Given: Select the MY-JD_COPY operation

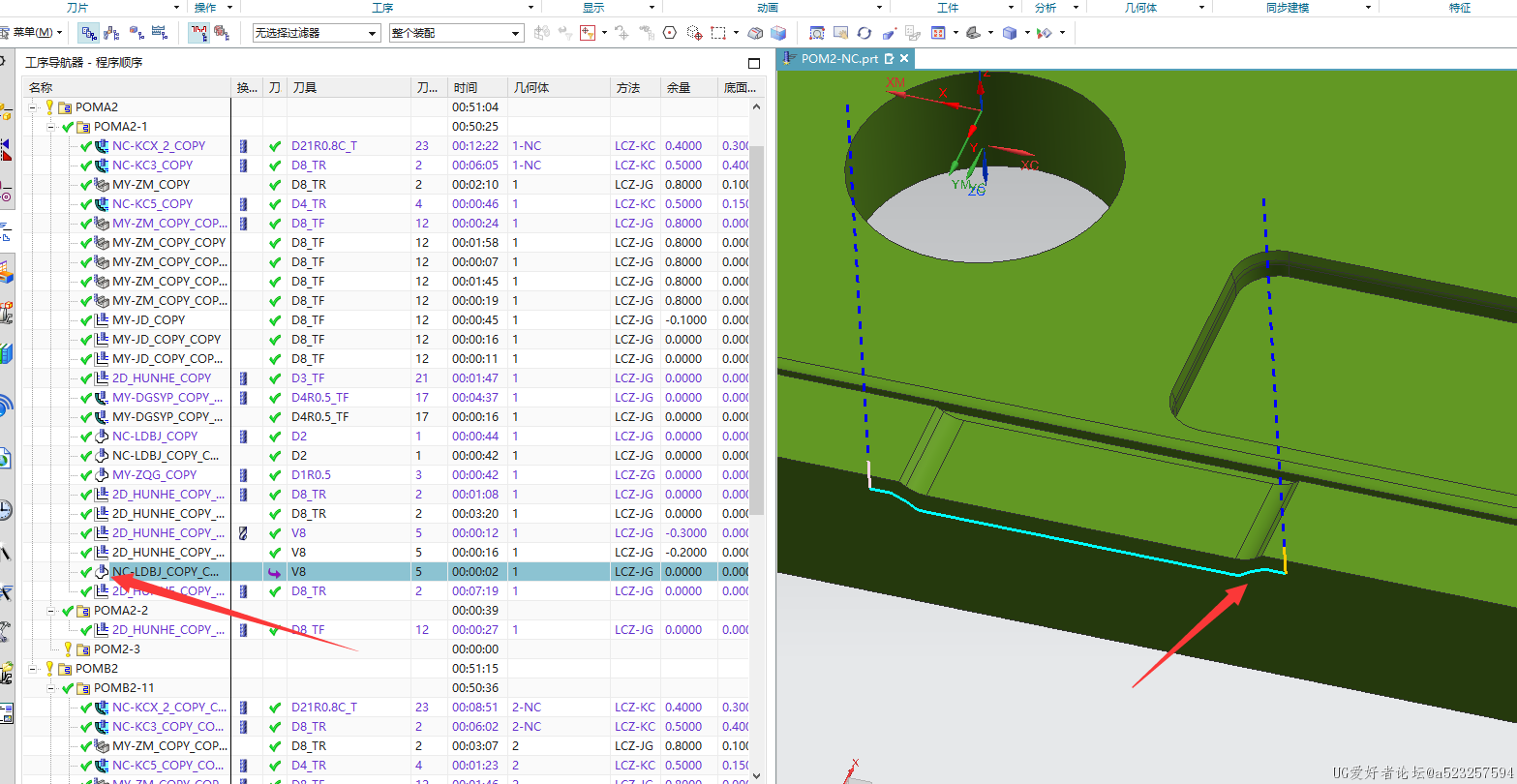Looking at the screenshot, I should click(148, 320).
